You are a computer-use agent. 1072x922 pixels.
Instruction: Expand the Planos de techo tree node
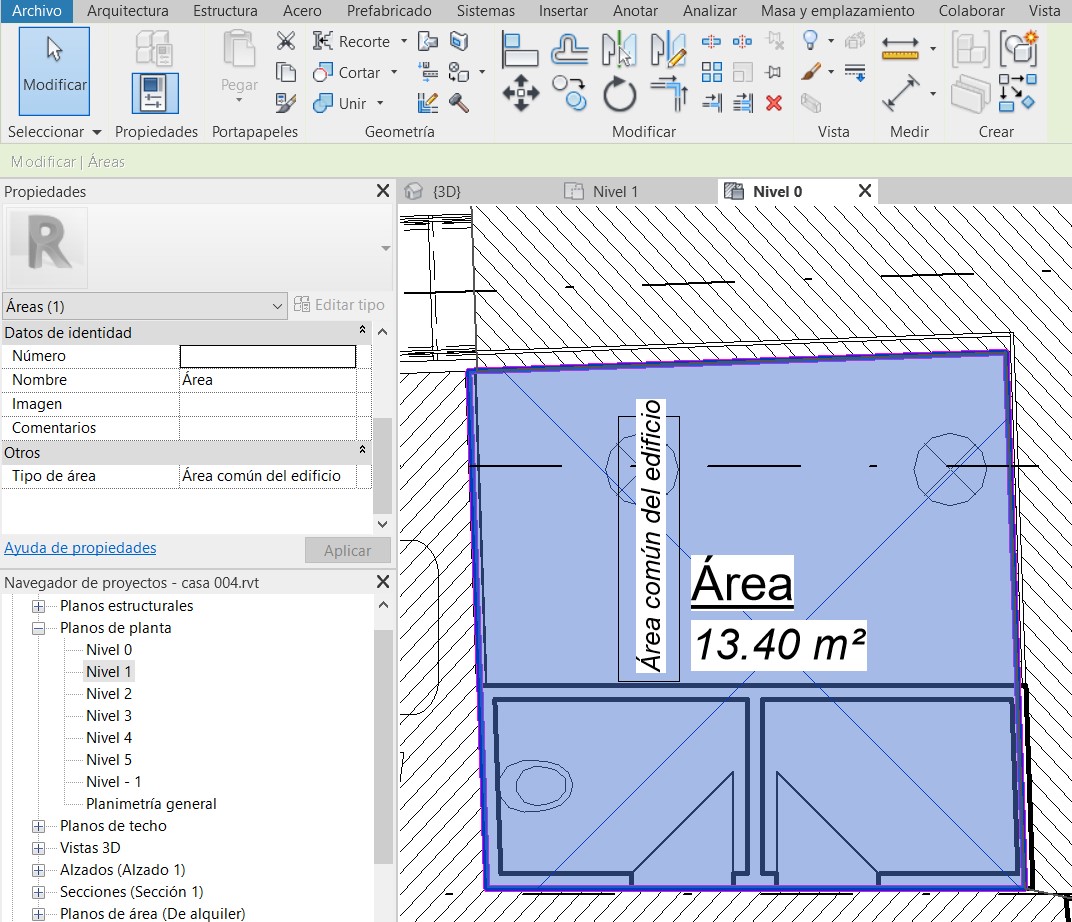point(39,826)
